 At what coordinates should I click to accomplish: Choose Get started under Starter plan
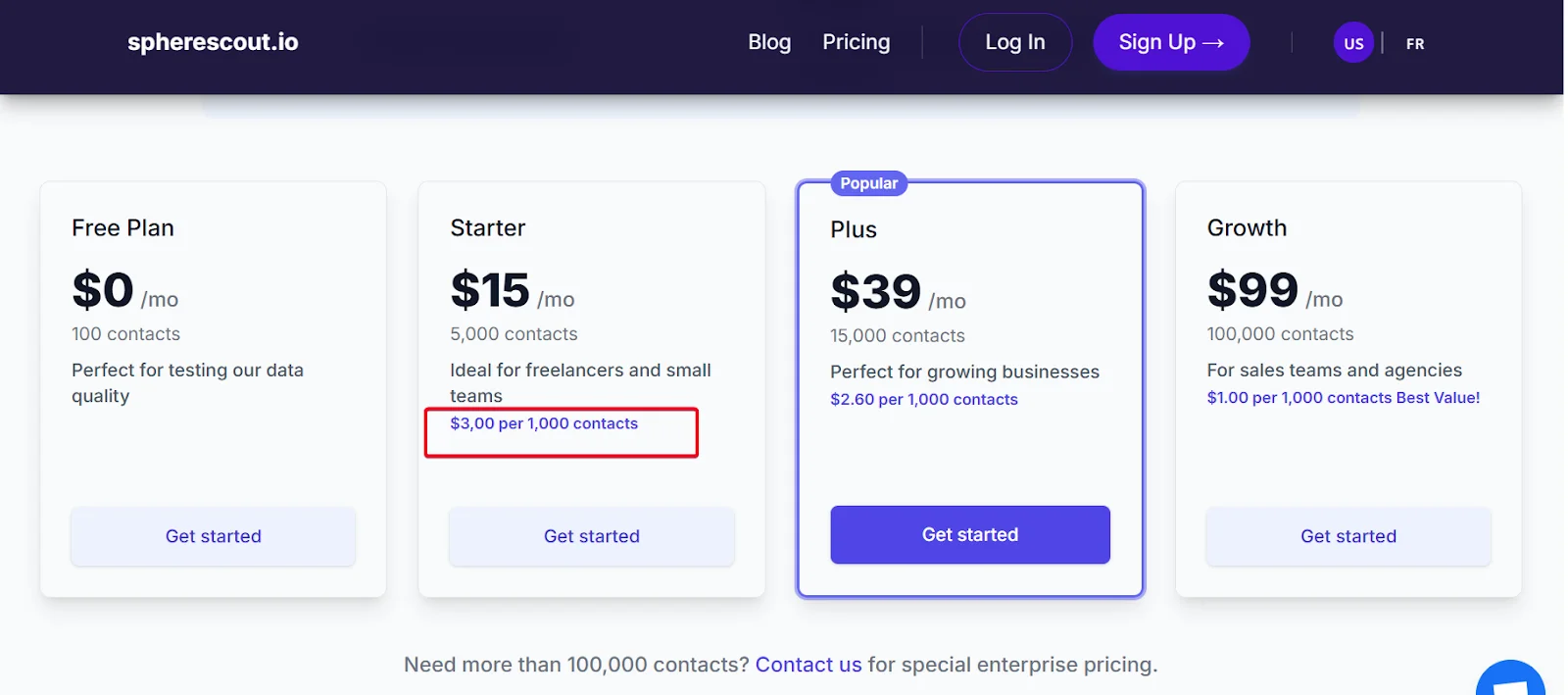pos(591,536)
